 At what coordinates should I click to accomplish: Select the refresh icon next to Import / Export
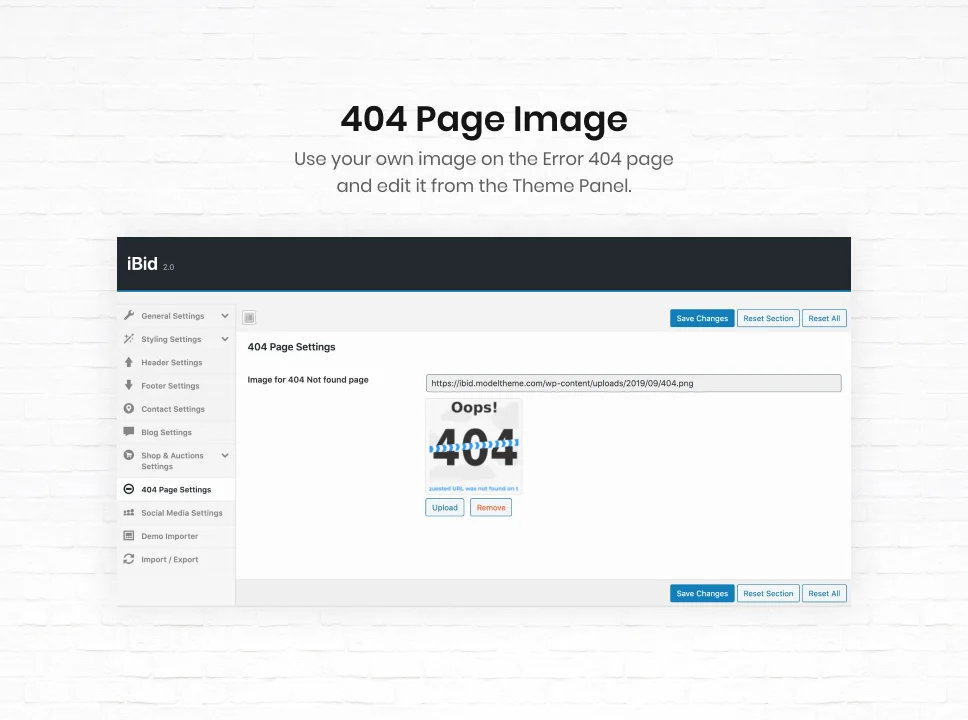tap(129, 559)
